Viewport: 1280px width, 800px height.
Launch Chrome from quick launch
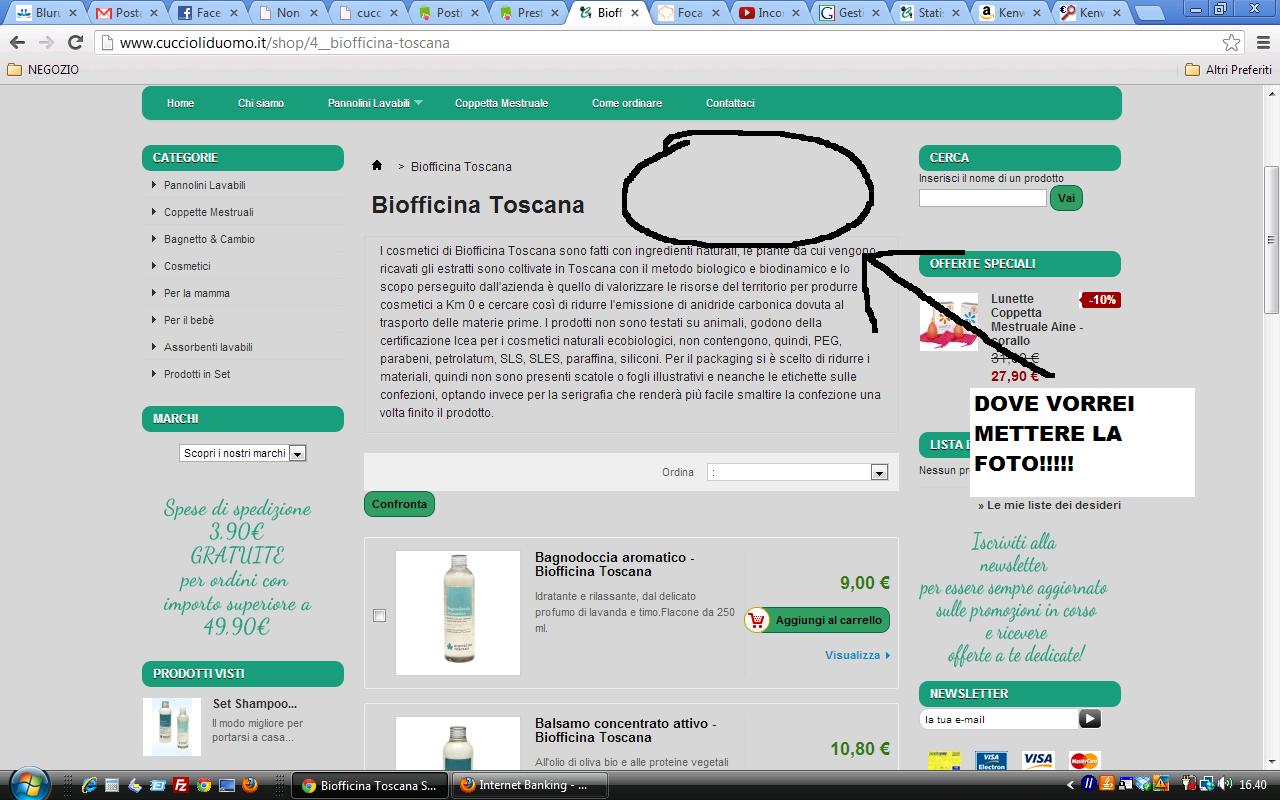(204, 785)
